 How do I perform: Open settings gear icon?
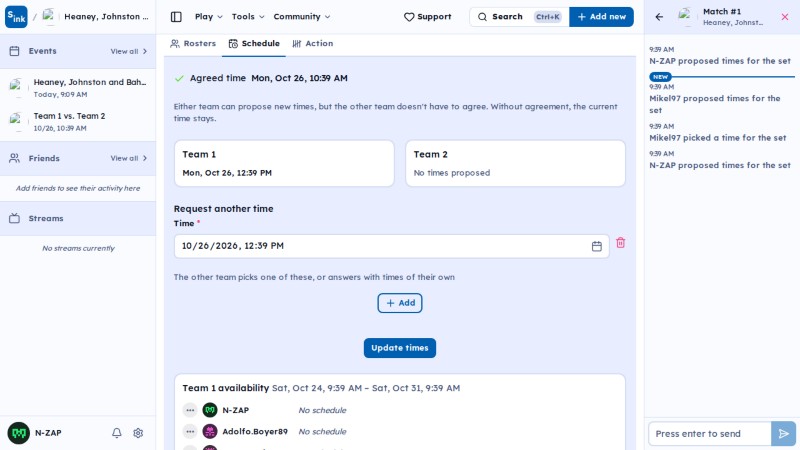(x=138, y=433)
